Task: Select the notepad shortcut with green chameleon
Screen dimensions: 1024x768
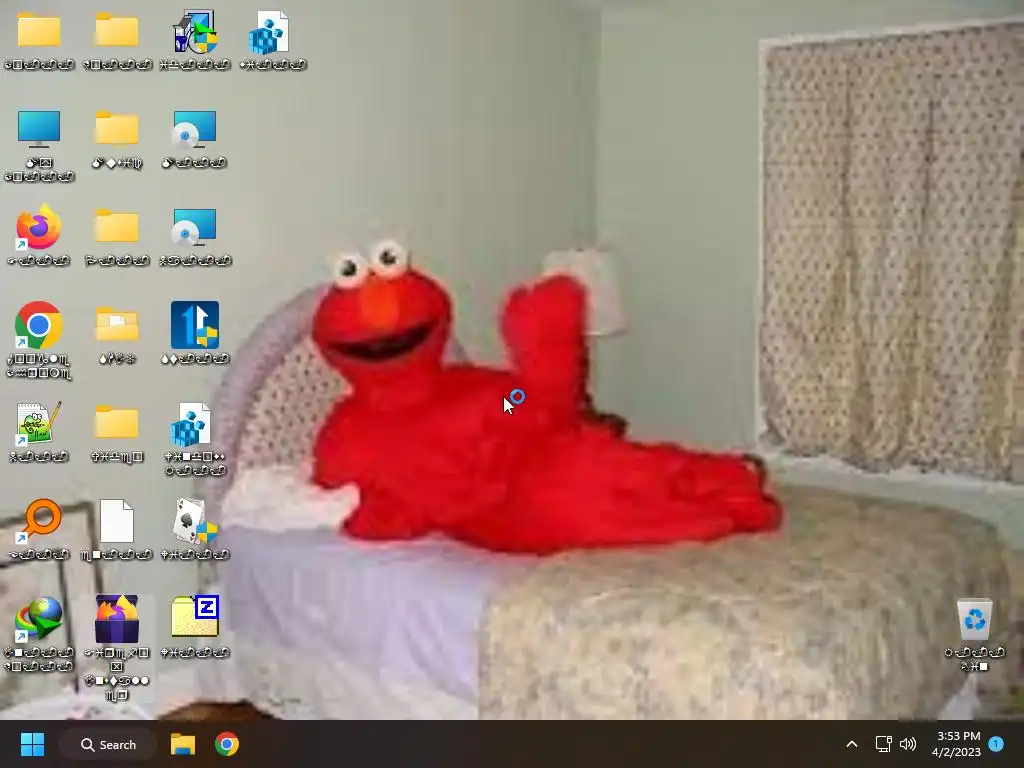Action: 39,423
